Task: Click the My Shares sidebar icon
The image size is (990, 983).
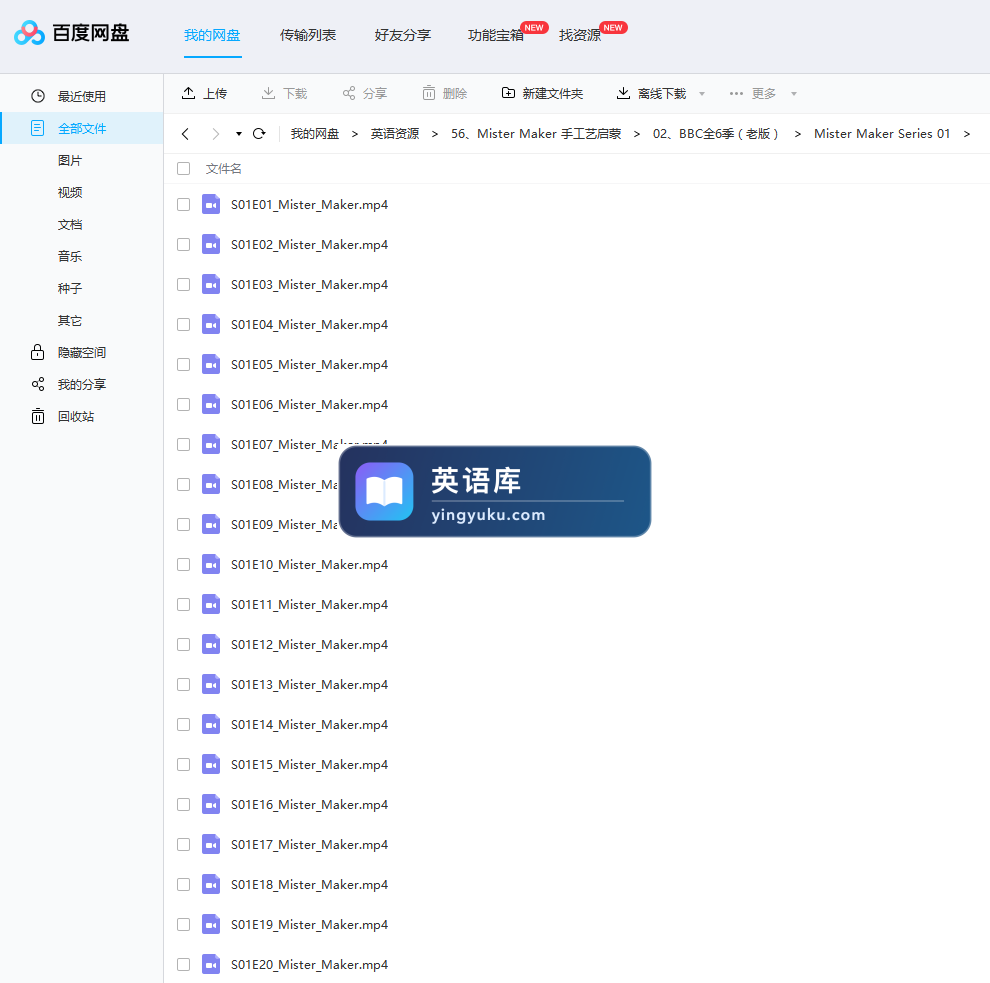Action: coord(37,384)
